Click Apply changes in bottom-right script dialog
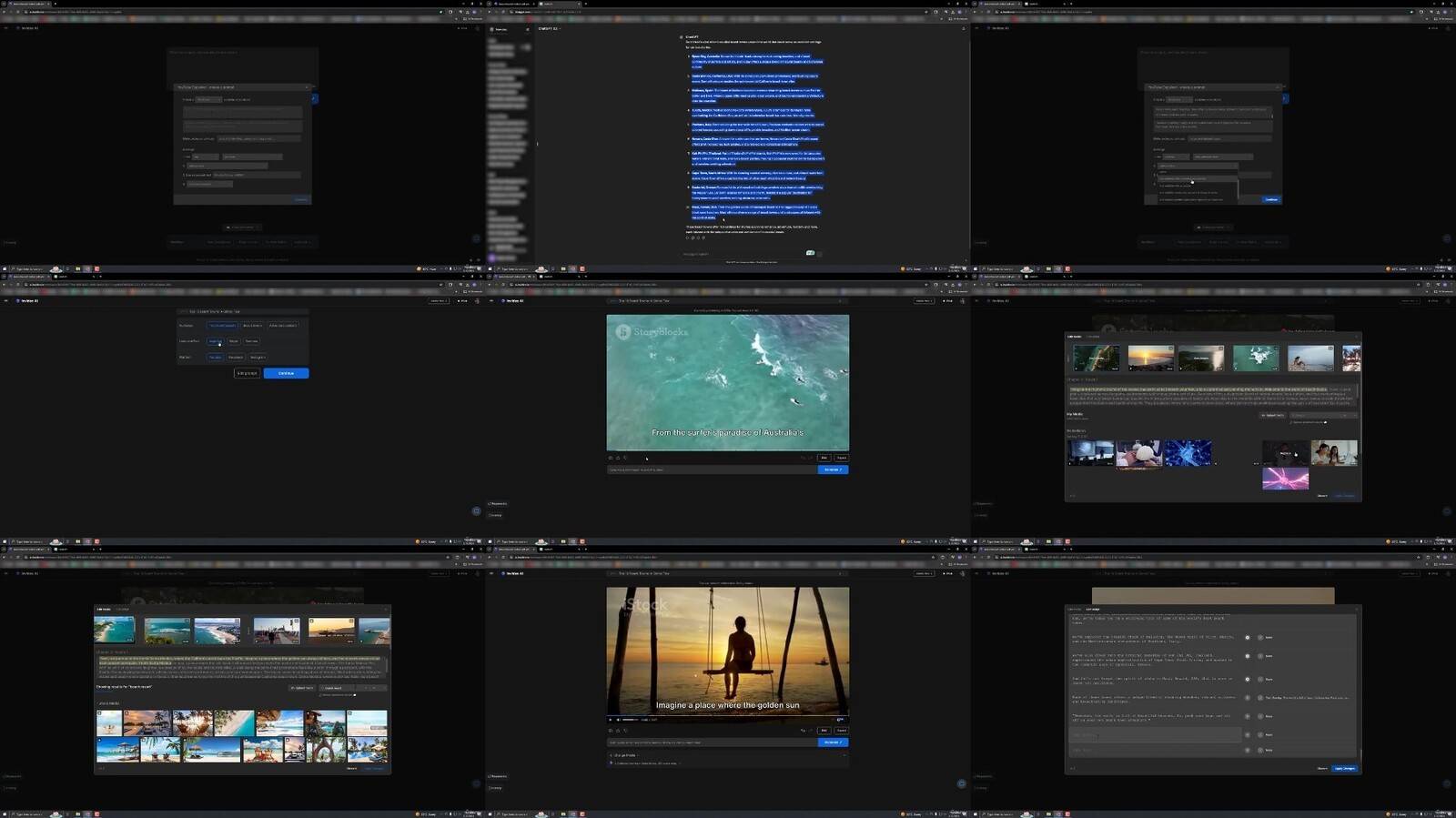The height and width of the screenshot is (818, 1456). pyautogui.click(x=1345, y=768)
